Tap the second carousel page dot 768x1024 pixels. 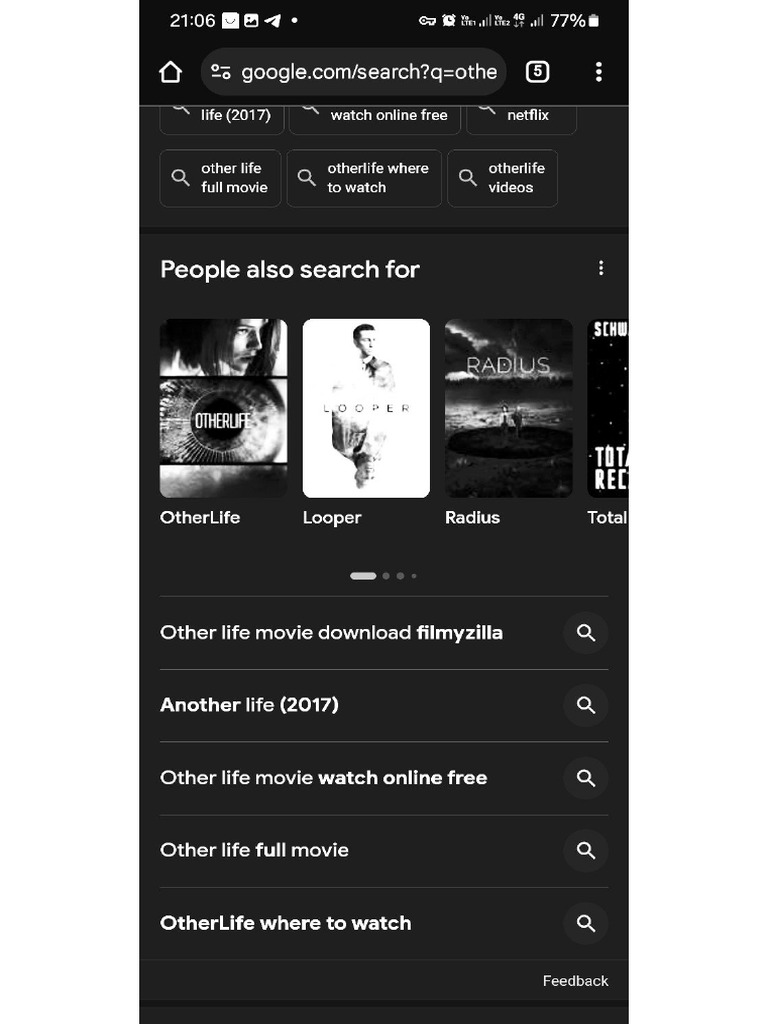pyautogui.click(x=386, y=576)
